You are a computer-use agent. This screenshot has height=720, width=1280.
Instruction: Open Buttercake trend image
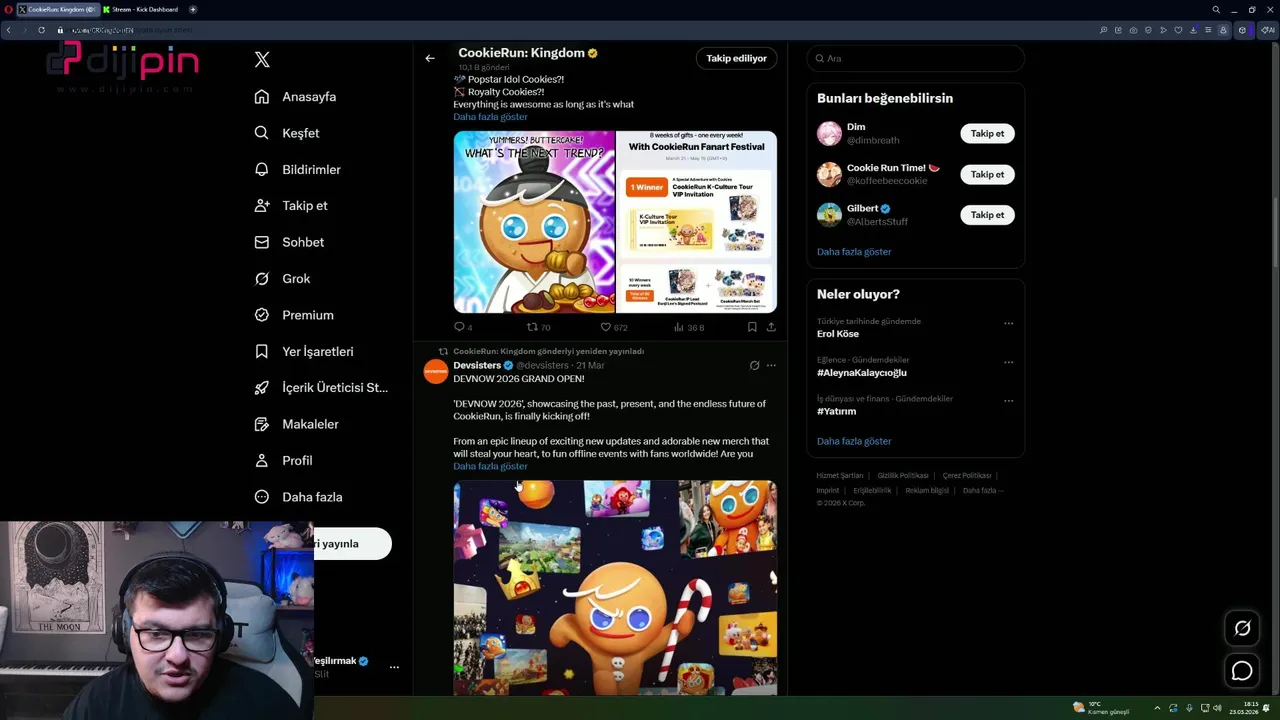tap(534, 222)
